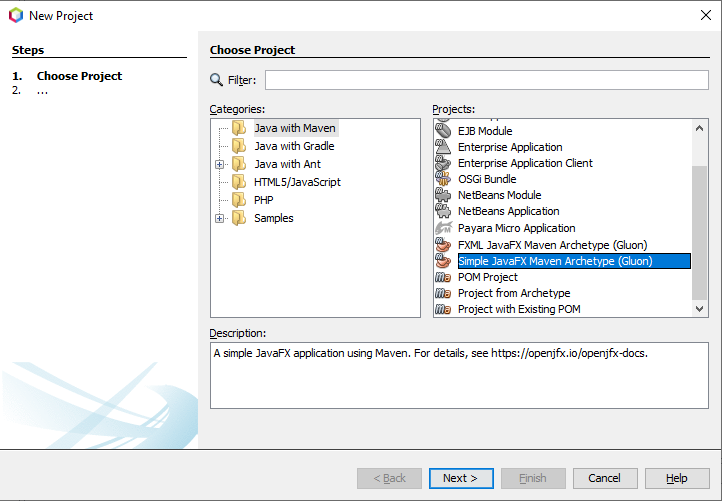Click the Payara Micro Application icon

[x=443, y=228]
